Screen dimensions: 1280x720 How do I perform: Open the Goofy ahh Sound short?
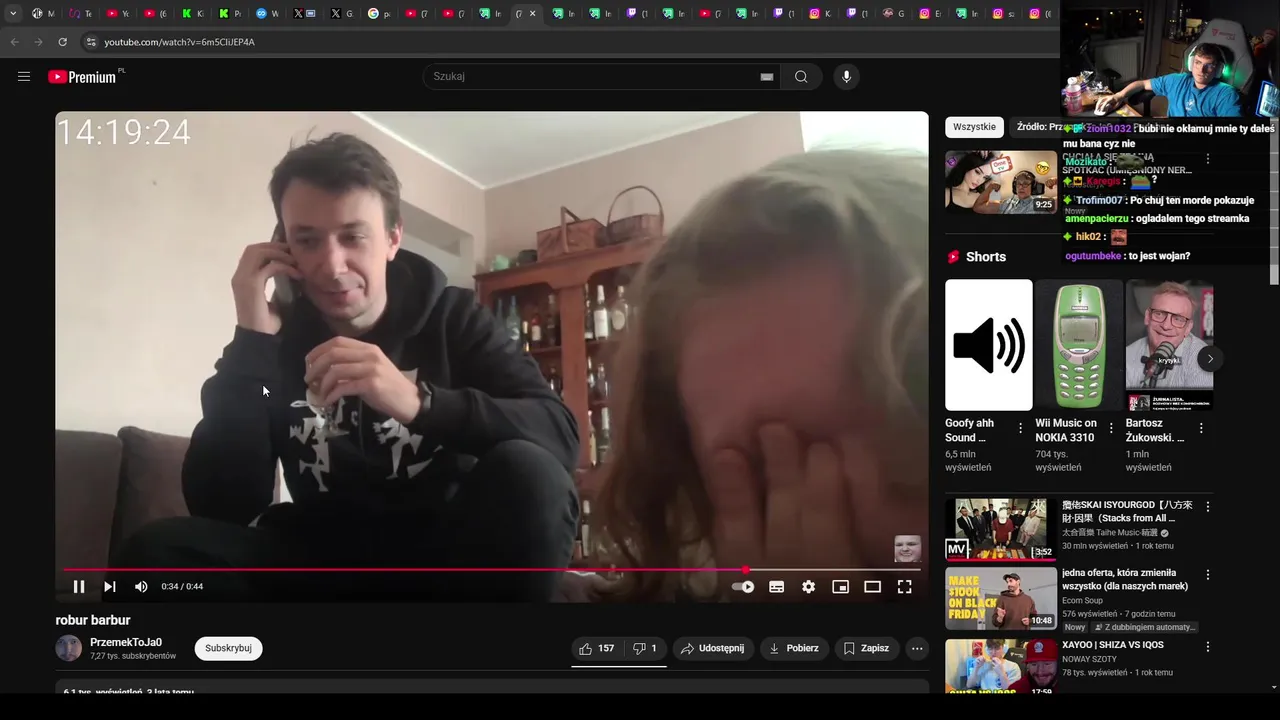click(989, 345)
